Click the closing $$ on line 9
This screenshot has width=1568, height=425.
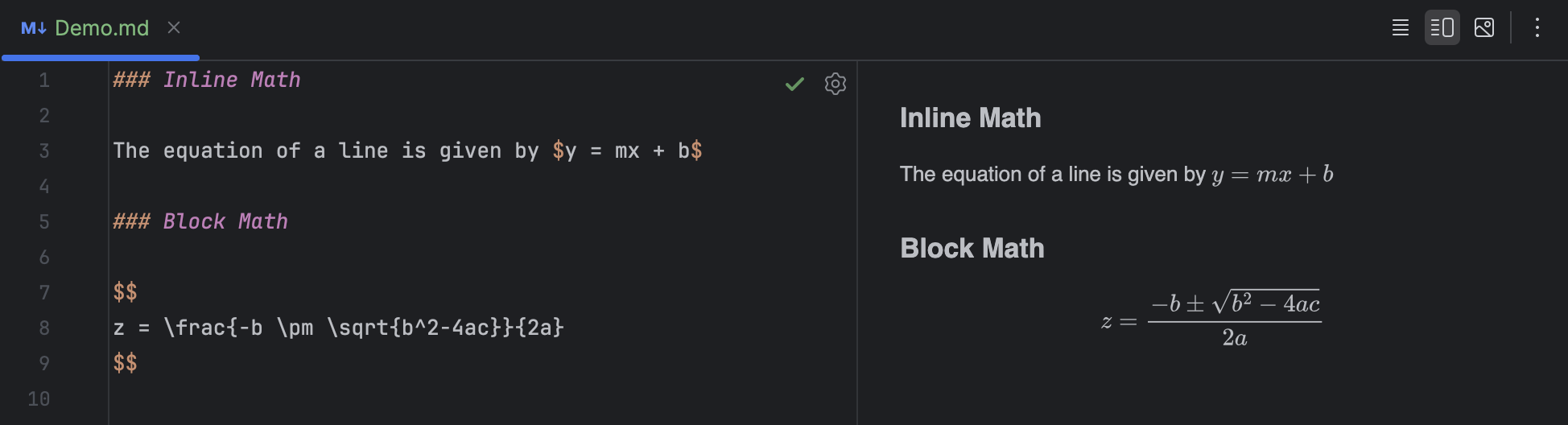tap(125, 363)
